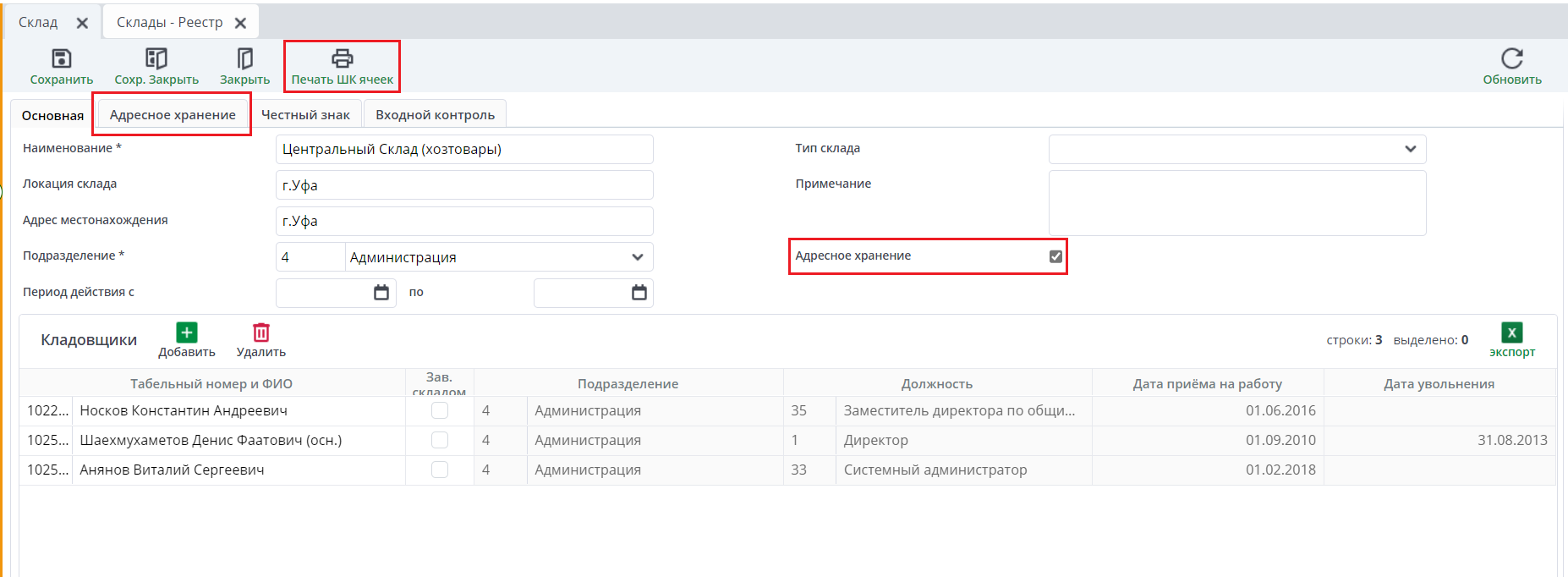The height and width of the screenshot is (577, 1568).
Task: Click the Сохр. Закрыть save-and-close icon
Action: coord(156,58)
